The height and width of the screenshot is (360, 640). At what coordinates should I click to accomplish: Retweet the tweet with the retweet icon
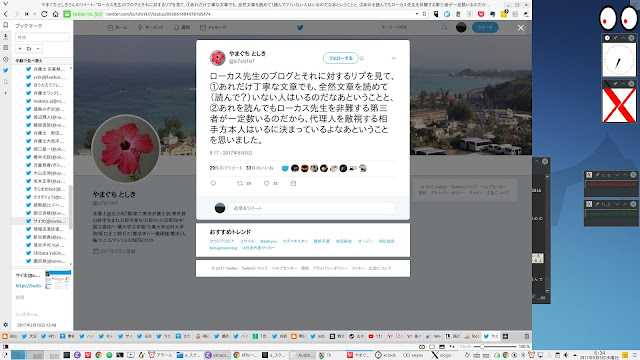click(240, 184)
